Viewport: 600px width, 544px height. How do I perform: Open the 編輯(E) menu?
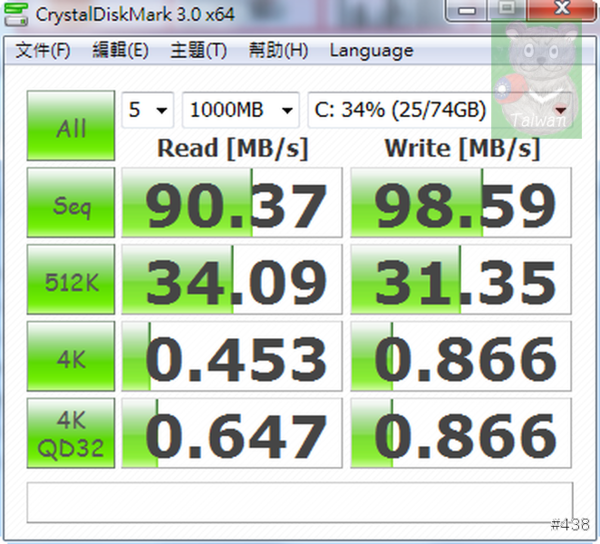(120, 50)
